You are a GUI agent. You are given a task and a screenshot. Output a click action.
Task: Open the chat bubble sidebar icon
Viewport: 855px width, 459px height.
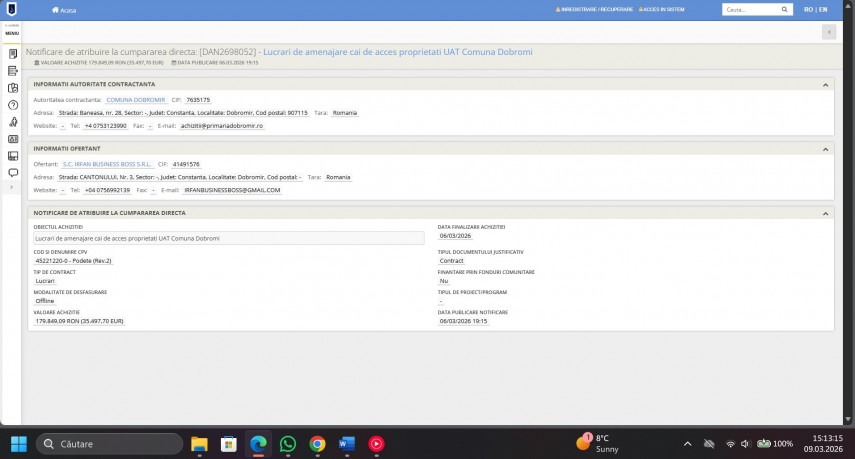13,172
